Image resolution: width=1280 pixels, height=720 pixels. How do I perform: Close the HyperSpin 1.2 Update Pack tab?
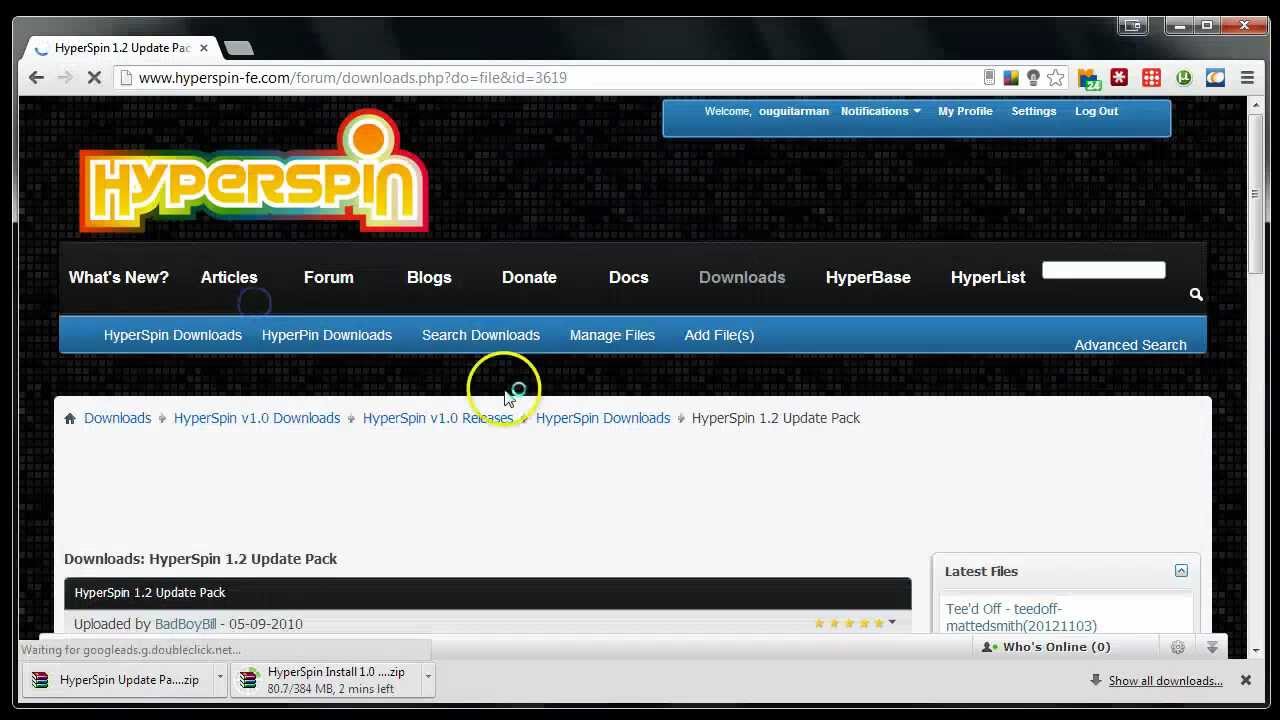(204, 47)
